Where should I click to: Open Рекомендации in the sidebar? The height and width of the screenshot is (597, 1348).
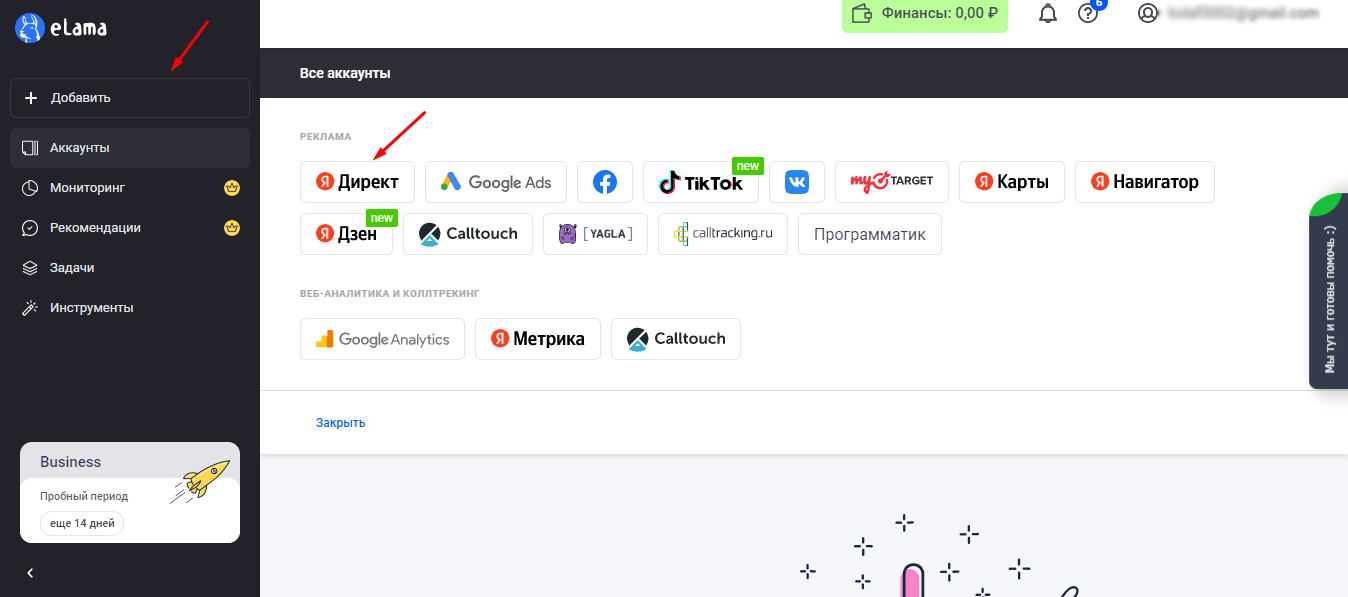click(95, 228)
